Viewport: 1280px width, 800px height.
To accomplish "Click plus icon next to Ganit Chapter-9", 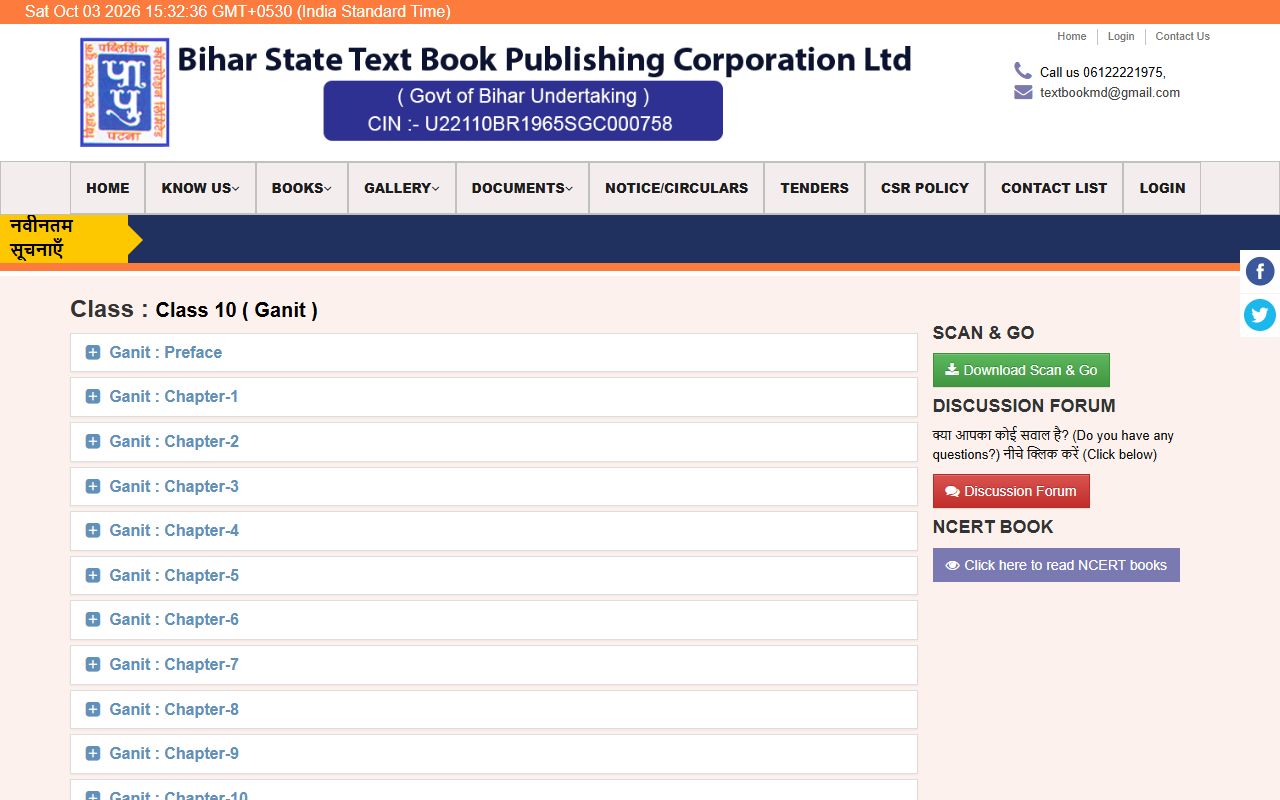I will pos(93,753).
